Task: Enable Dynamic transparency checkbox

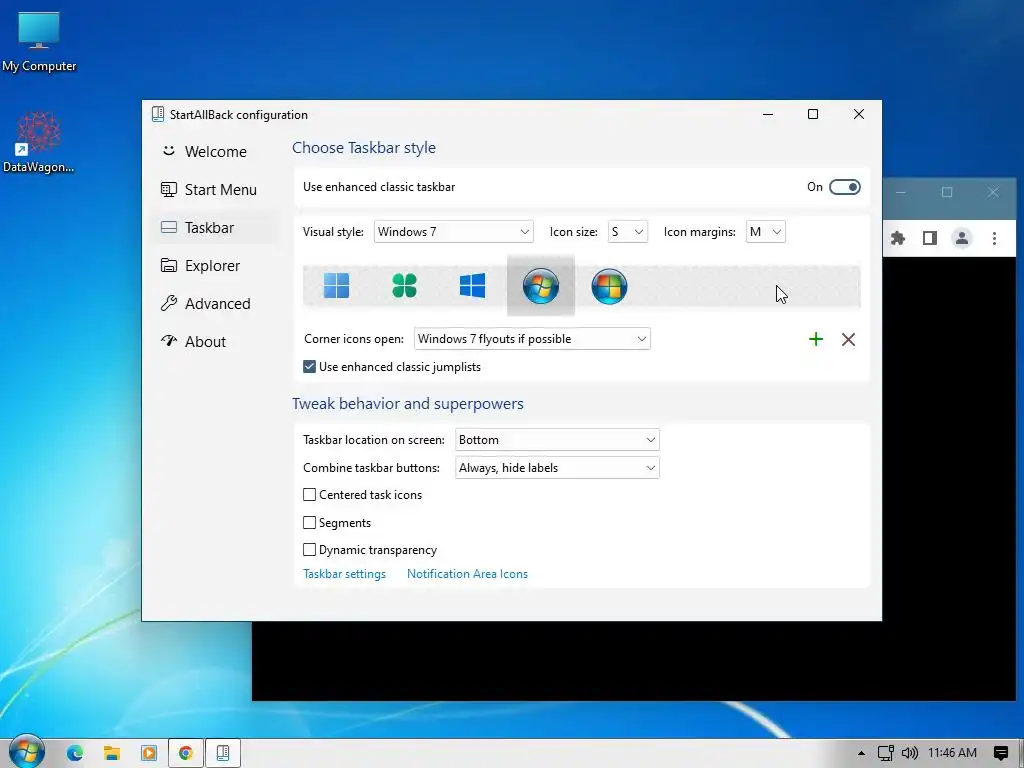Action: [310, 550]
